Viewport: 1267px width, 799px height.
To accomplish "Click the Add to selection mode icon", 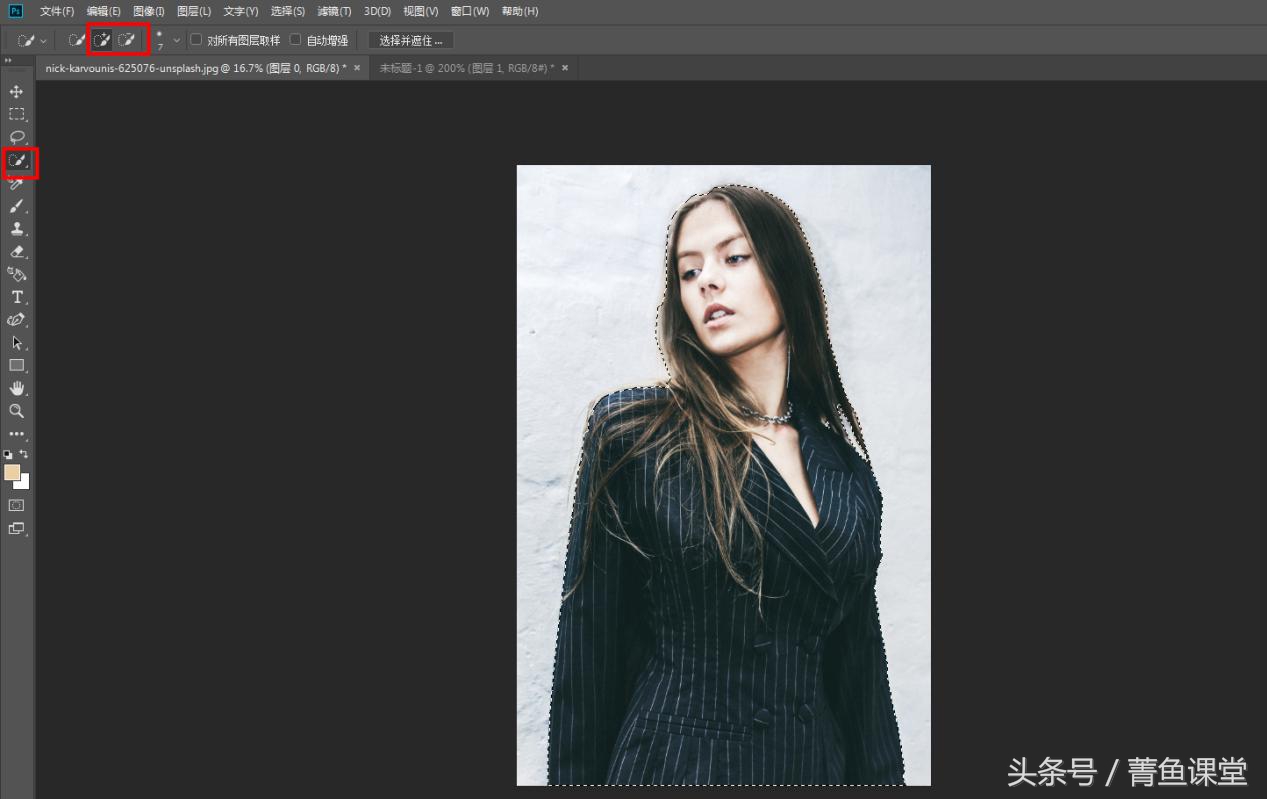I will (102, 40).
